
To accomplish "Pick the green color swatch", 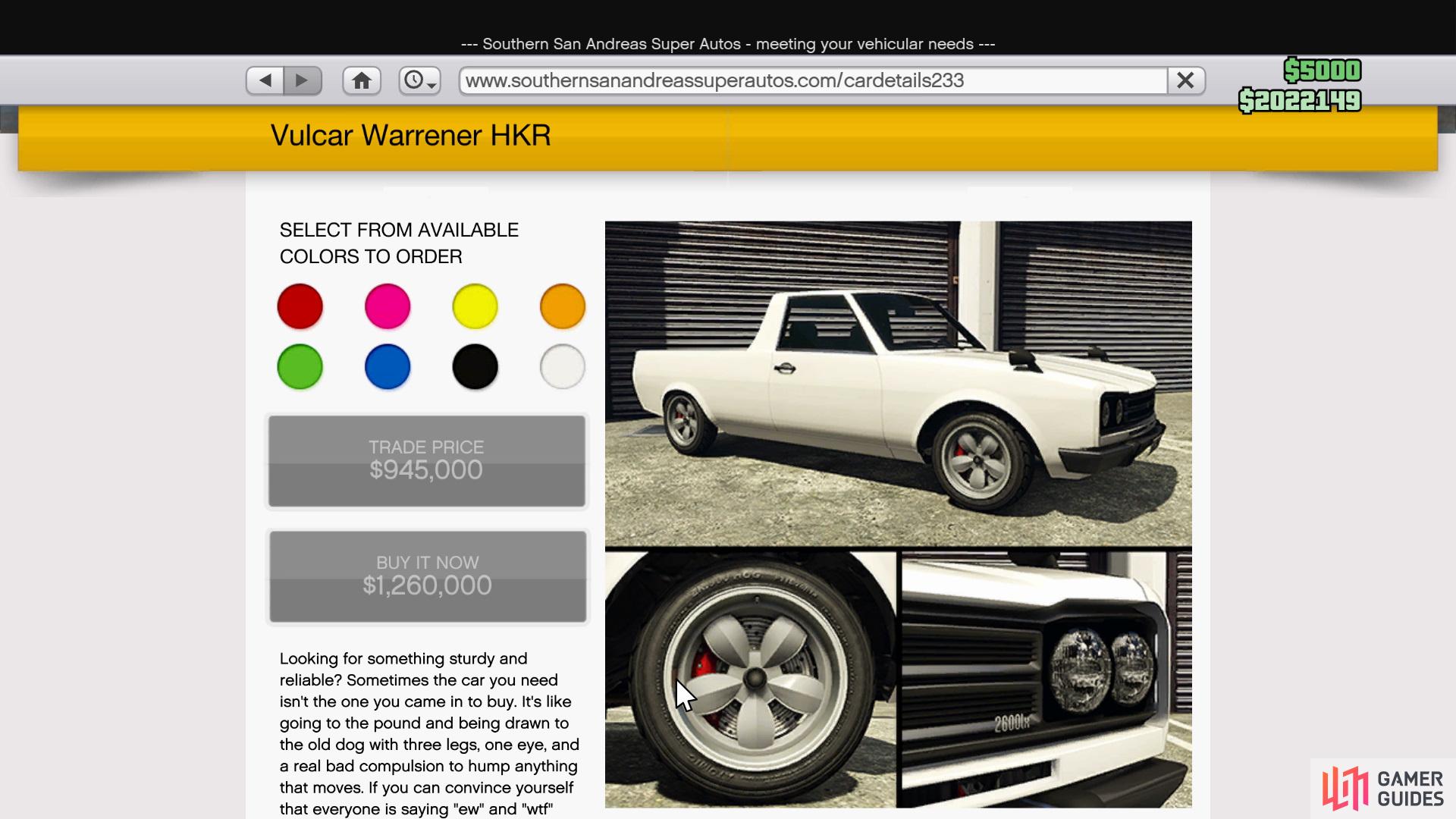I will [300, 367].
